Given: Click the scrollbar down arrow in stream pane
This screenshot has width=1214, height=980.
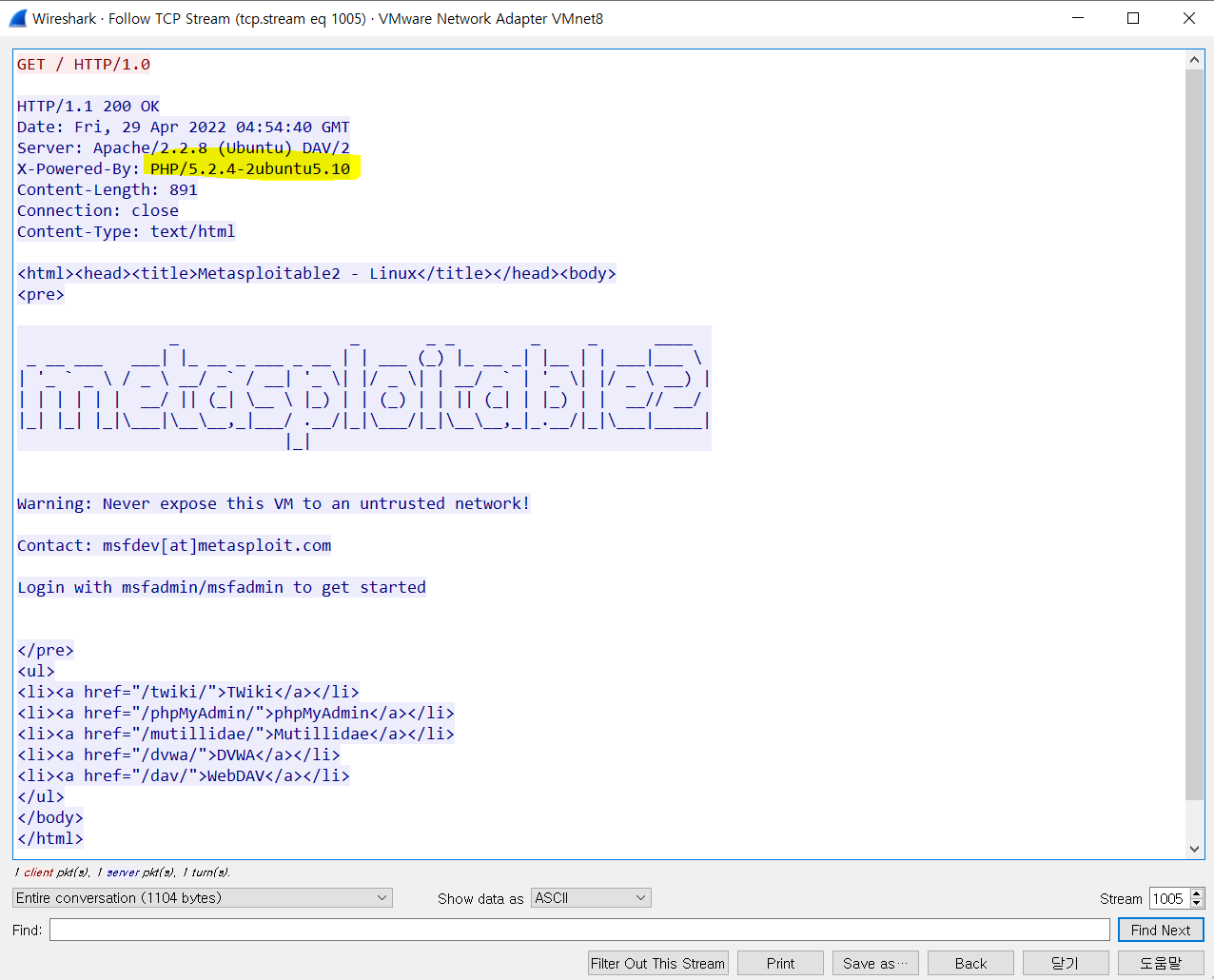Looking at the screenshot, I should pyautogui.click(x=1195, y=849).
